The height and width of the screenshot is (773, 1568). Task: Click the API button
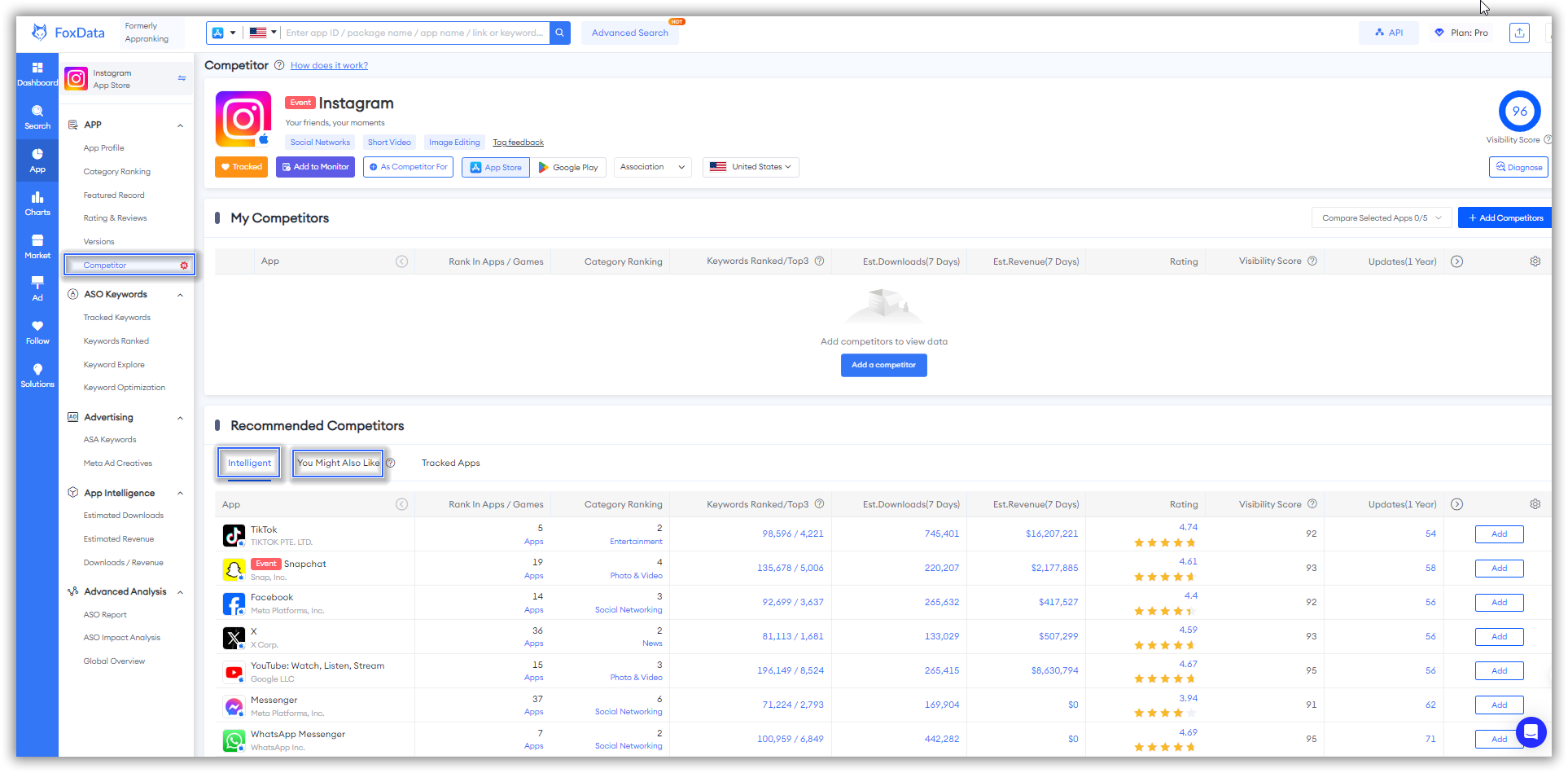click(1389, 33)
